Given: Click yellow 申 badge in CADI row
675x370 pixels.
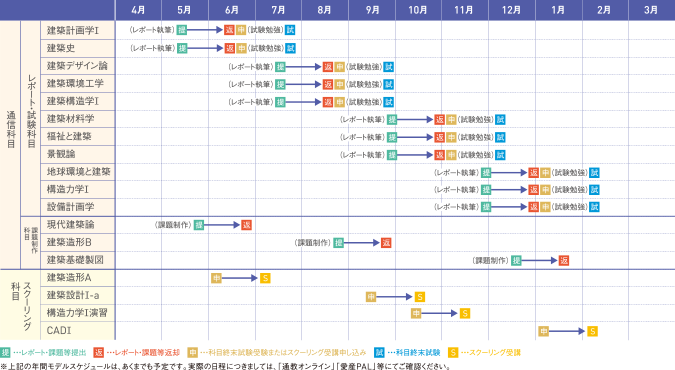Looking at the screenshot, I should (544, 331).
